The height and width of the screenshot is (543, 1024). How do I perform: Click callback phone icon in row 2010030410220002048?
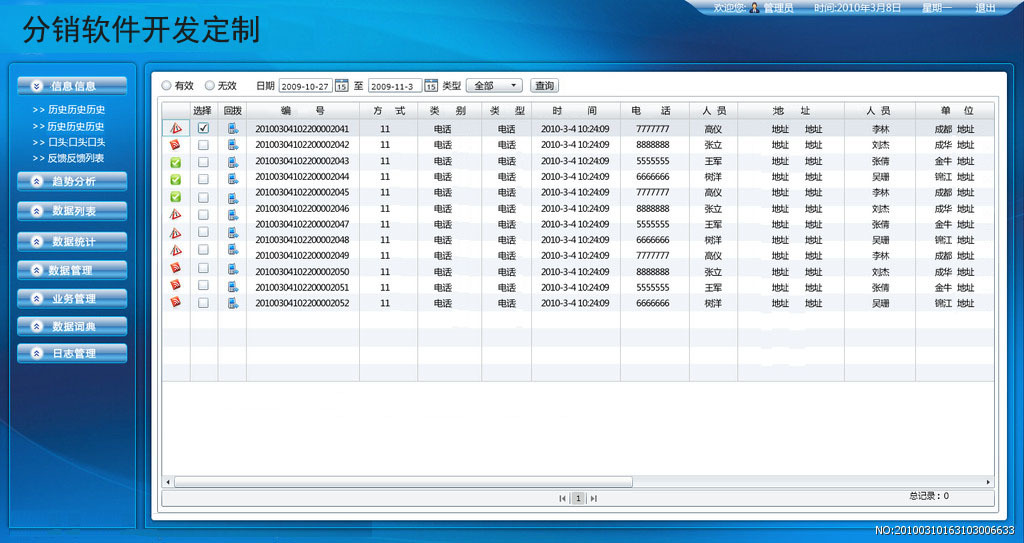(232, 250)
